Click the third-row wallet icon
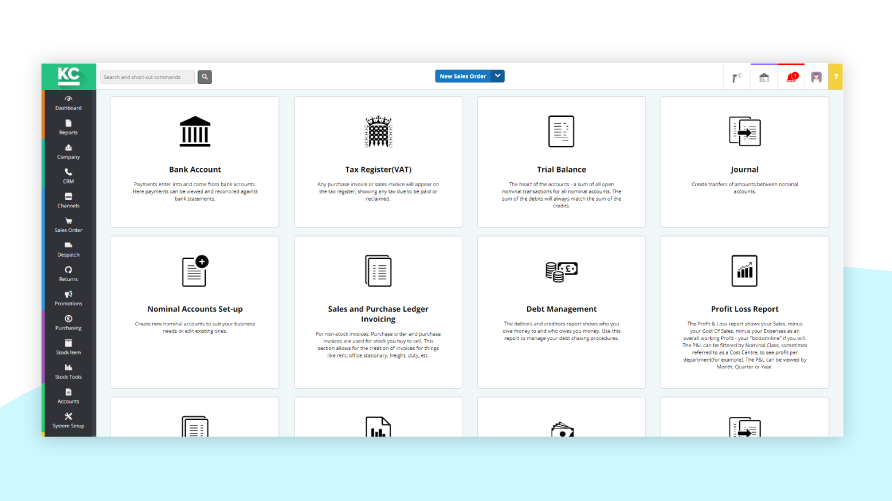The height and width of the screenshot is (501, 892). tap(562, 429)
